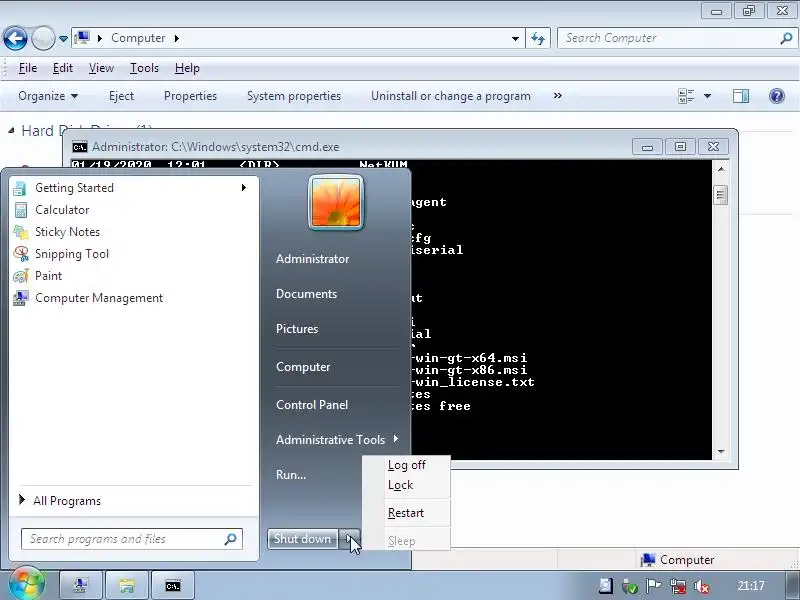Select Restart from power menu
This screenshot has height=600, width=800.
(x=407, y=513)
